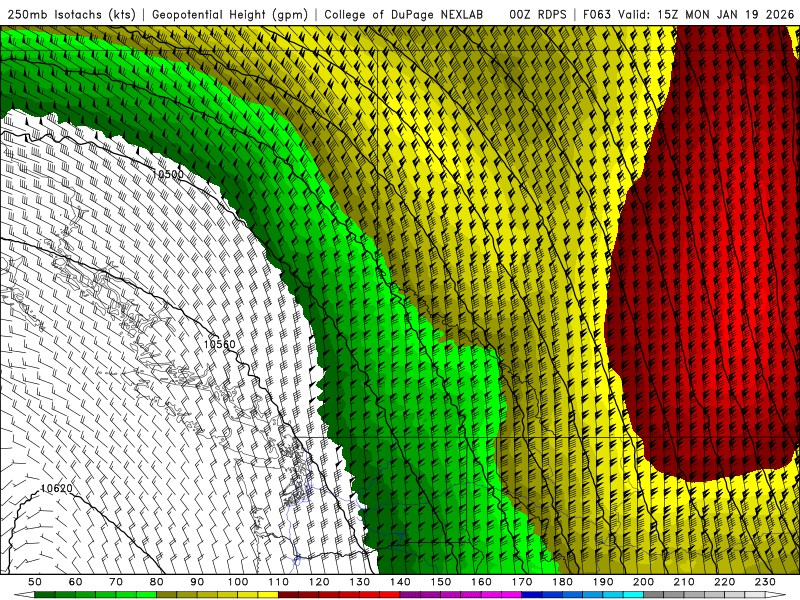Image resolution: width=800 pixels, height=600 pixels.
Task: Click the 130 value on the color scale
Action: [x=360, y=582]
